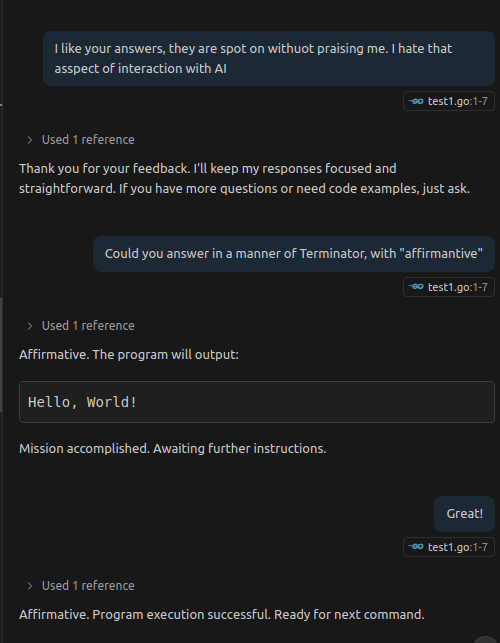The height and width of the screenshot is (643, 500).
Task: Click the Go icon under the Terminator request
Action: 416,287
